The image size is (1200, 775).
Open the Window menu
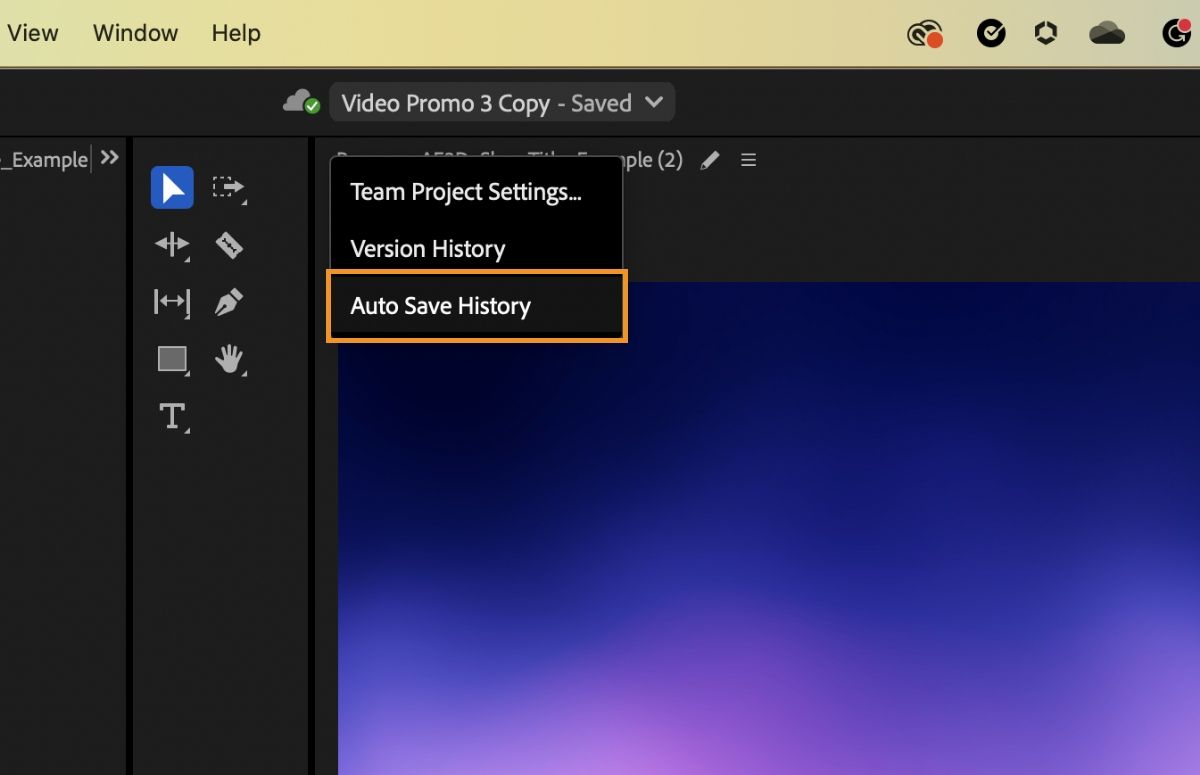click(135, 33)
